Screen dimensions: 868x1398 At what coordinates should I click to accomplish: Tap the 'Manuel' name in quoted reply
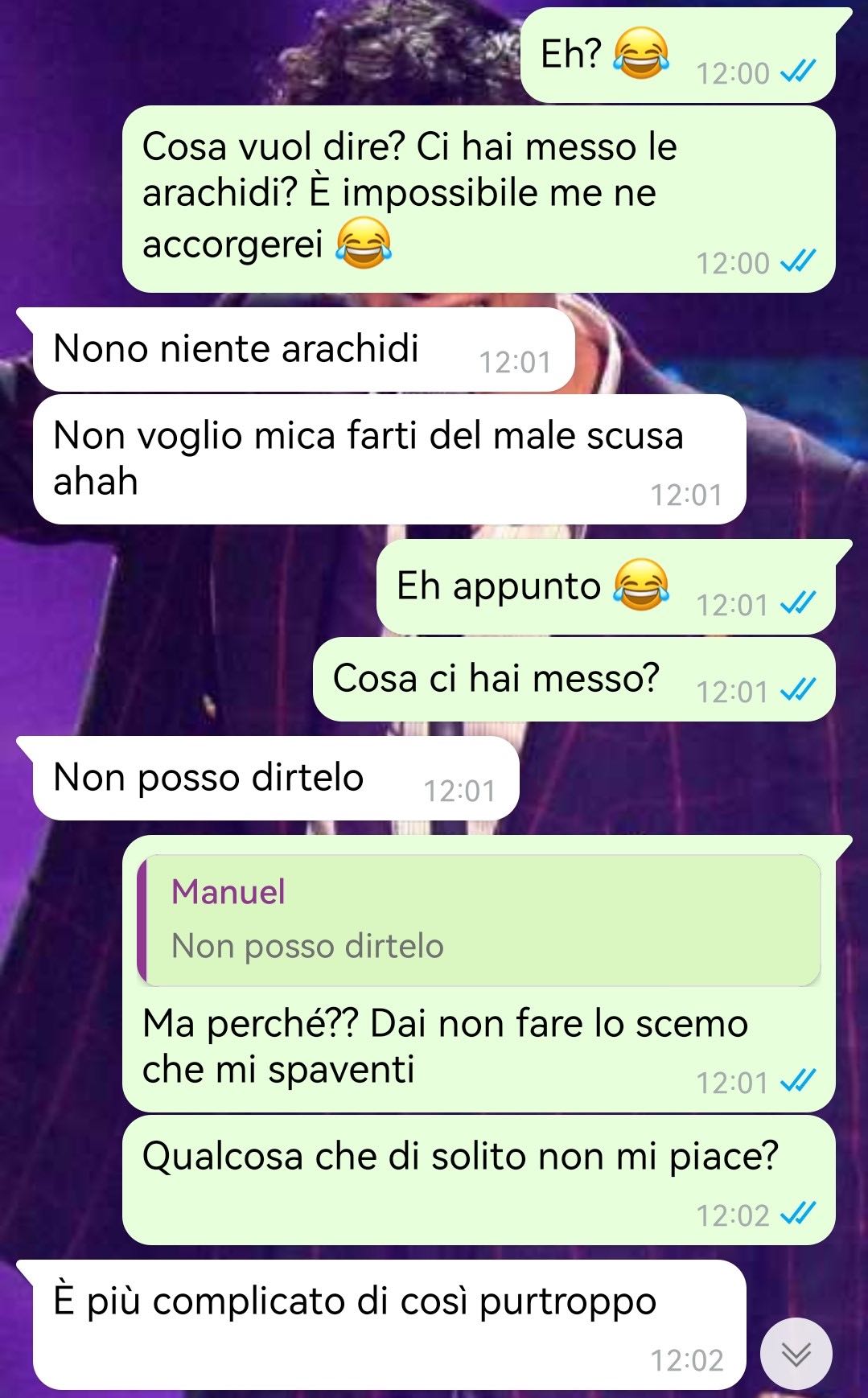pos(228,891)
